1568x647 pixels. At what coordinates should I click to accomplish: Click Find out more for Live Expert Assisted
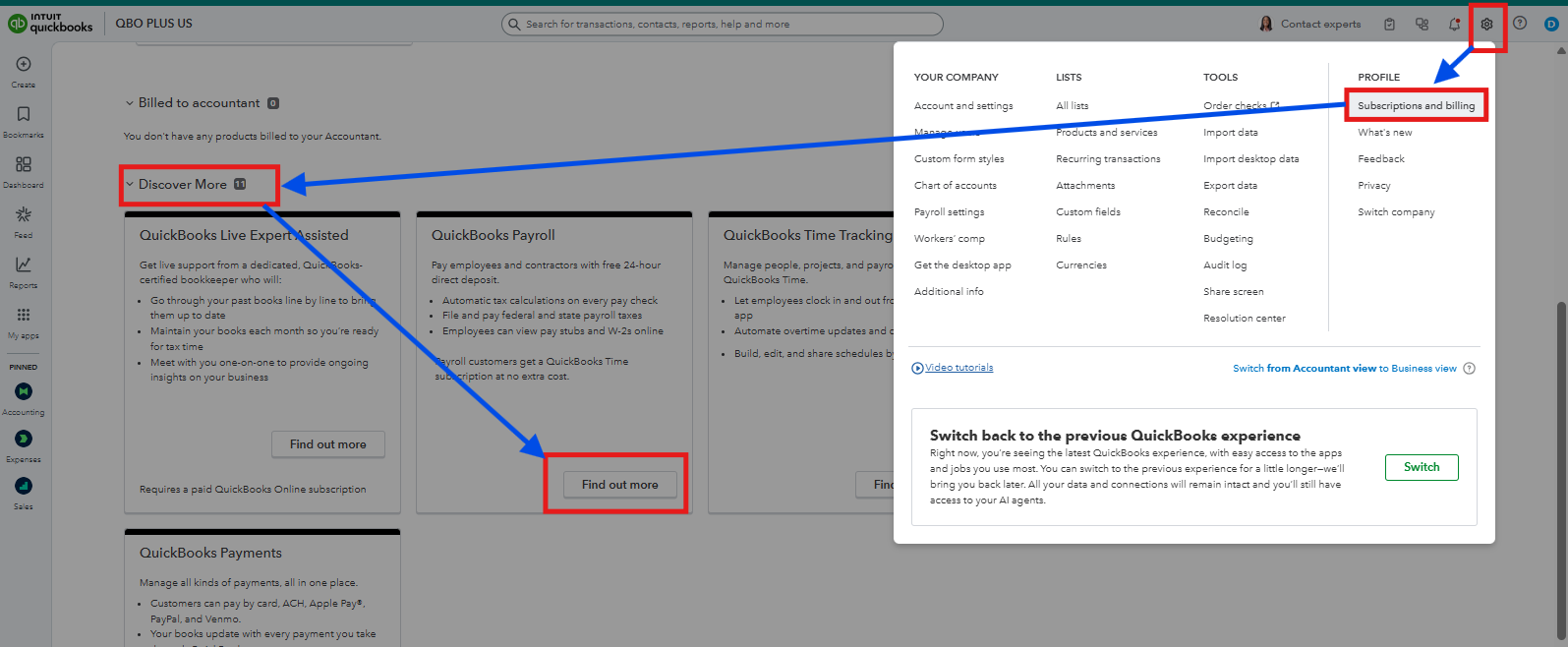click(x=328, y=444)
